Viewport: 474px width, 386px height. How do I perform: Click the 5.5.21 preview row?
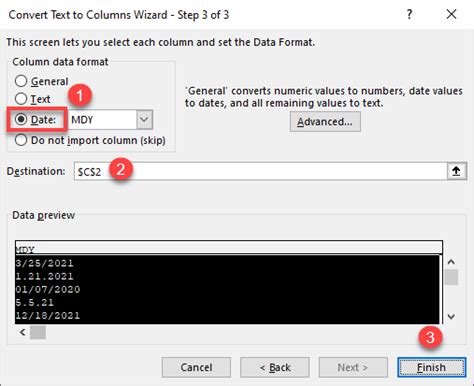click(x=227, y=302)
